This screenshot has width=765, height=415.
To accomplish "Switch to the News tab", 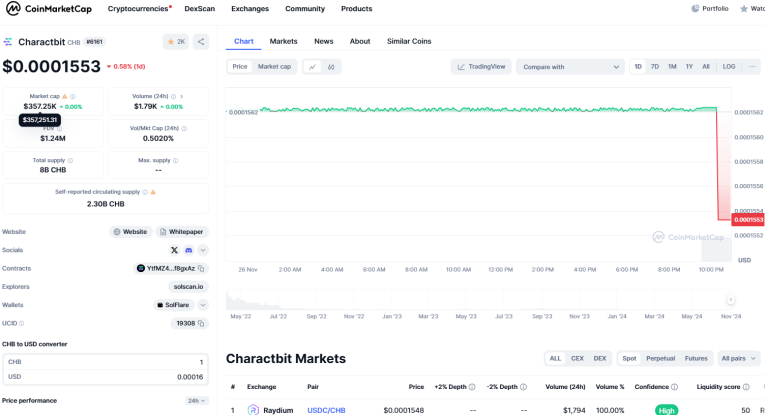I will (x=323, y=41).
